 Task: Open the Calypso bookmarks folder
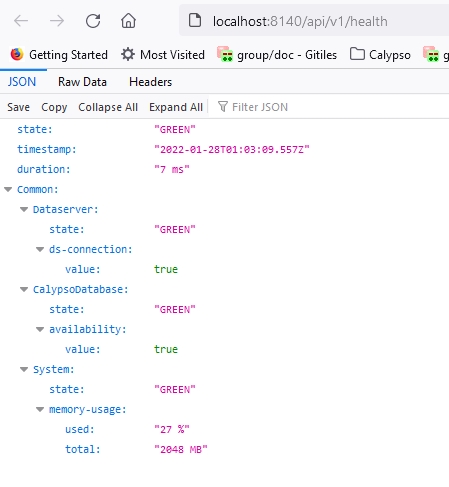point(380,55)
